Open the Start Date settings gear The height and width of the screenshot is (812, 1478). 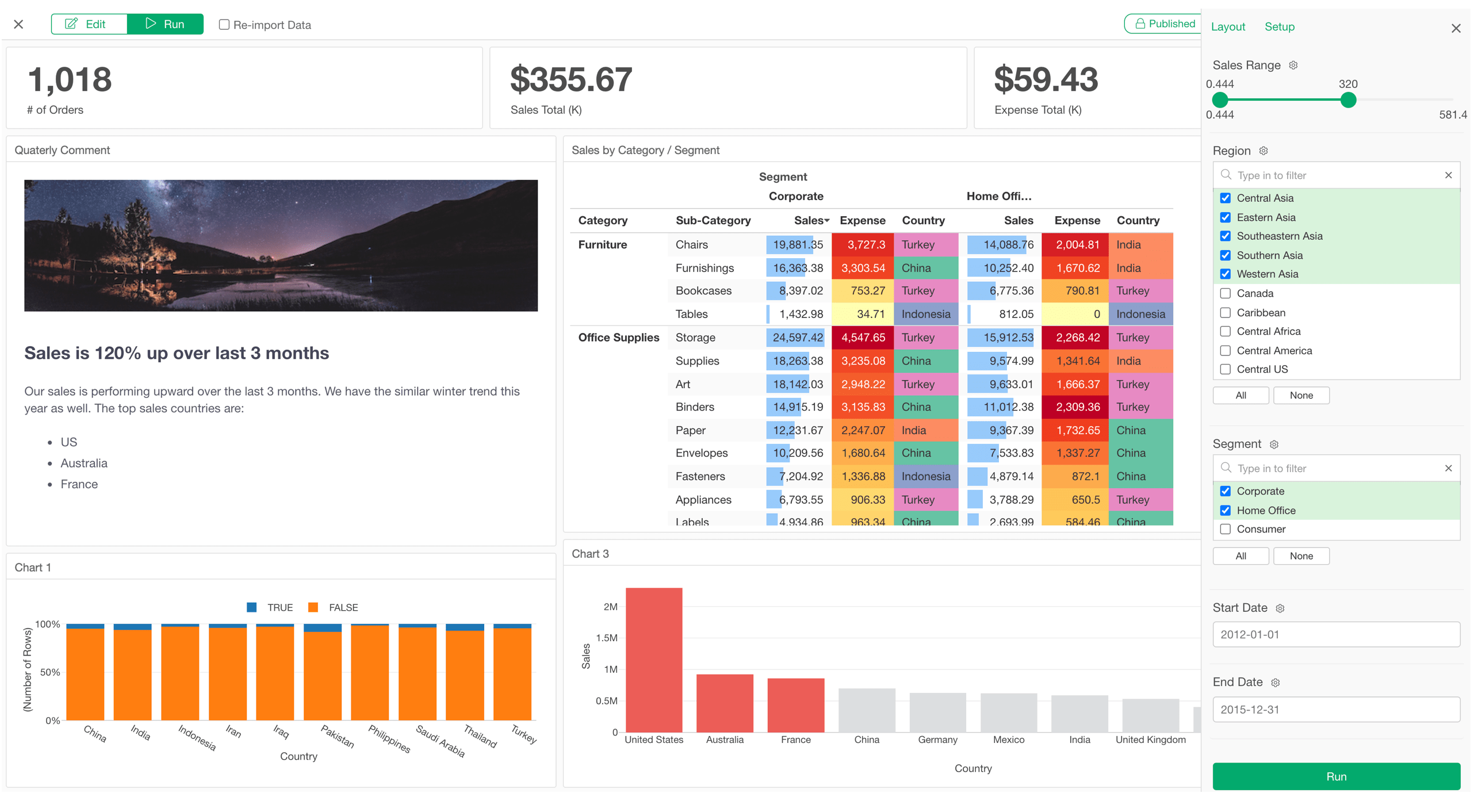click(1281, 608)
